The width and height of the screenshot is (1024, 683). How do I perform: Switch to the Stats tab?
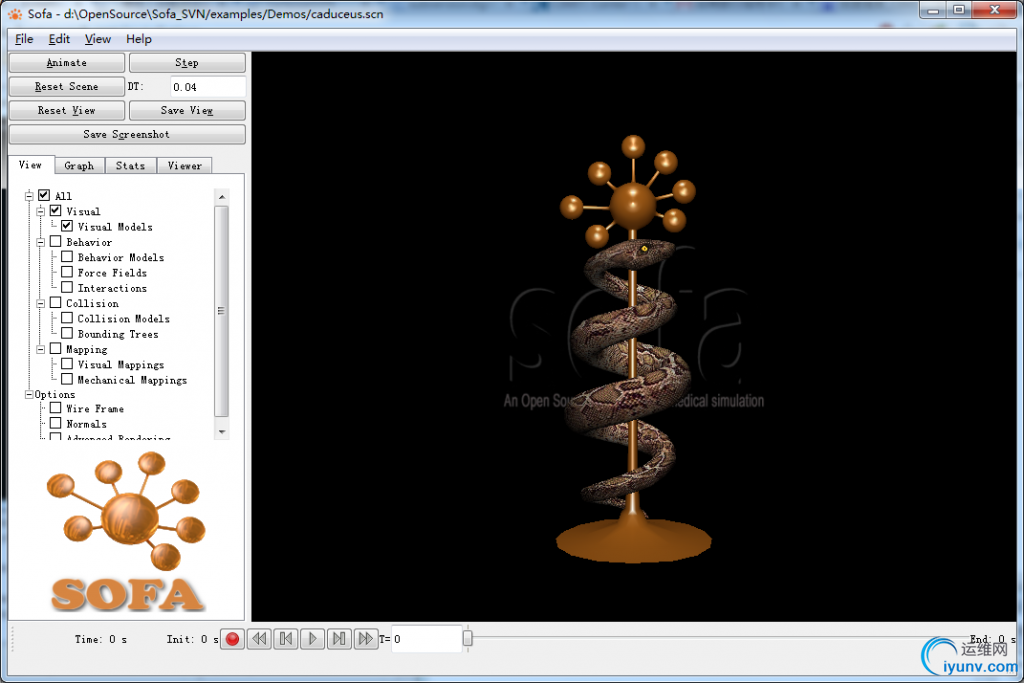(131, 166)
